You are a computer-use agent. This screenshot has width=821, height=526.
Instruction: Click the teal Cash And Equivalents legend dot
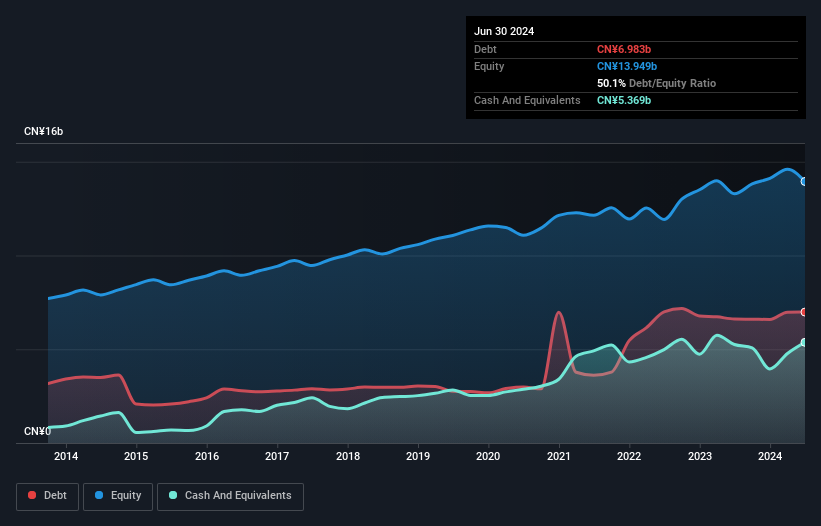point(173,495)
